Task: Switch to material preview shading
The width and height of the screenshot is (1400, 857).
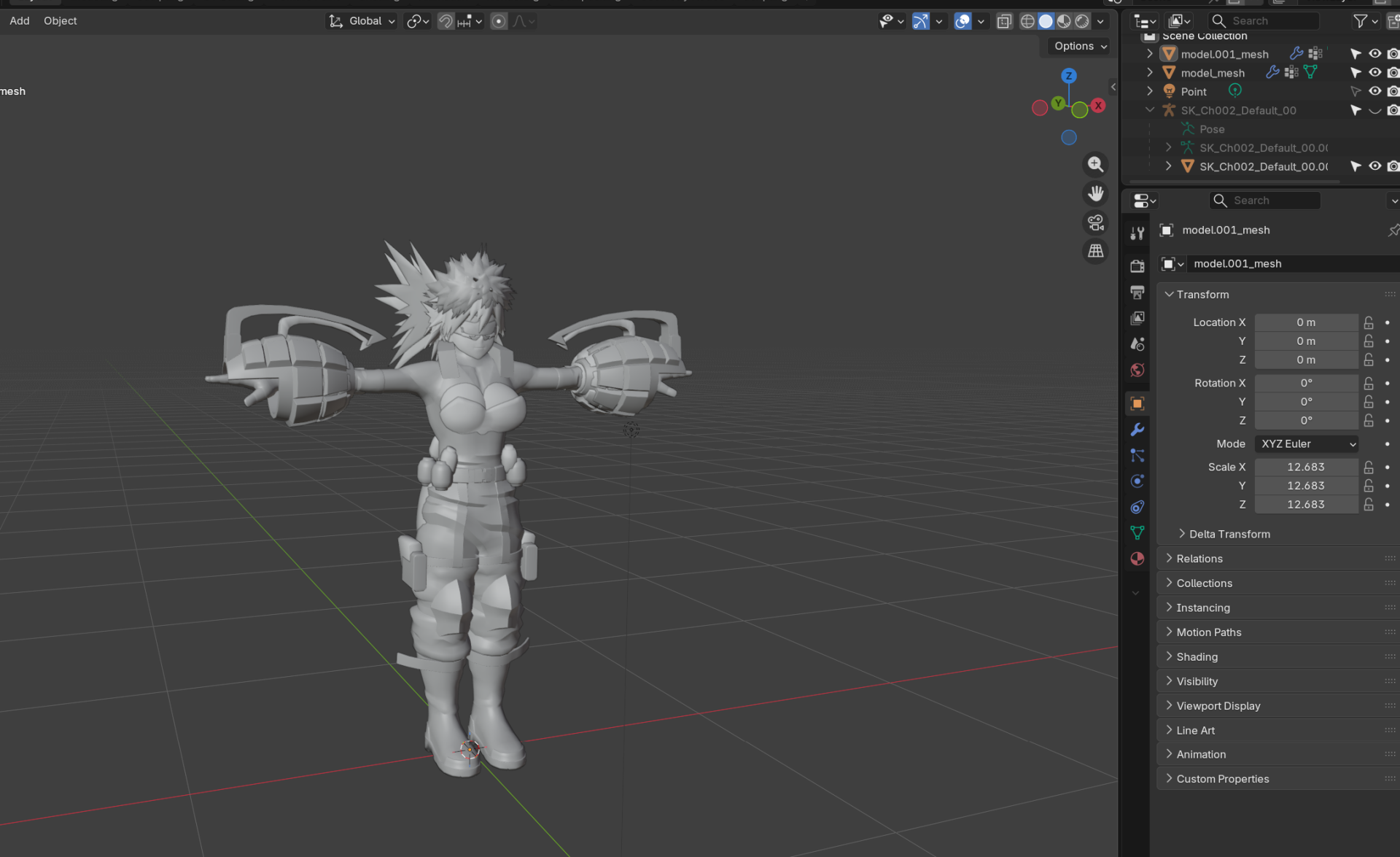Action: (1064, 21)
